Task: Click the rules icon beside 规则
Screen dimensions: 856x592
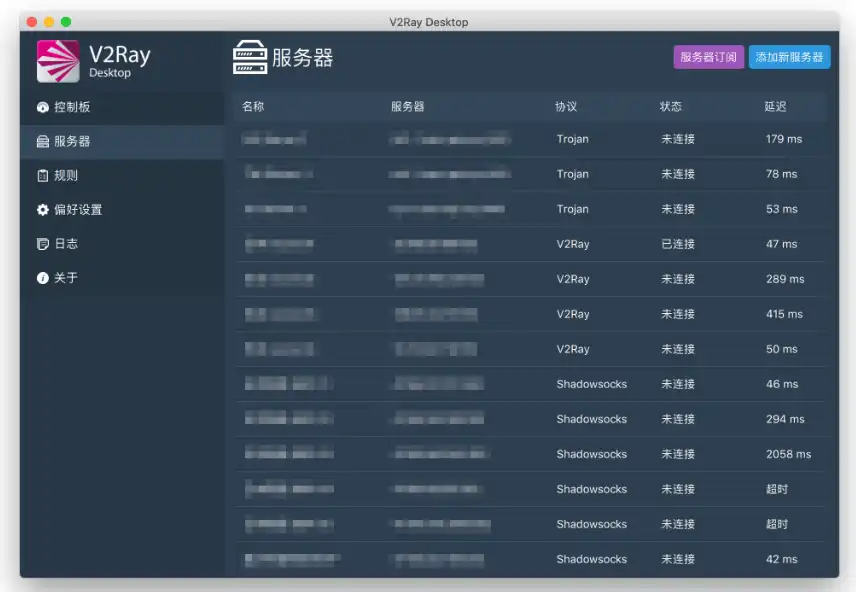Action: [x=43, y=175]
